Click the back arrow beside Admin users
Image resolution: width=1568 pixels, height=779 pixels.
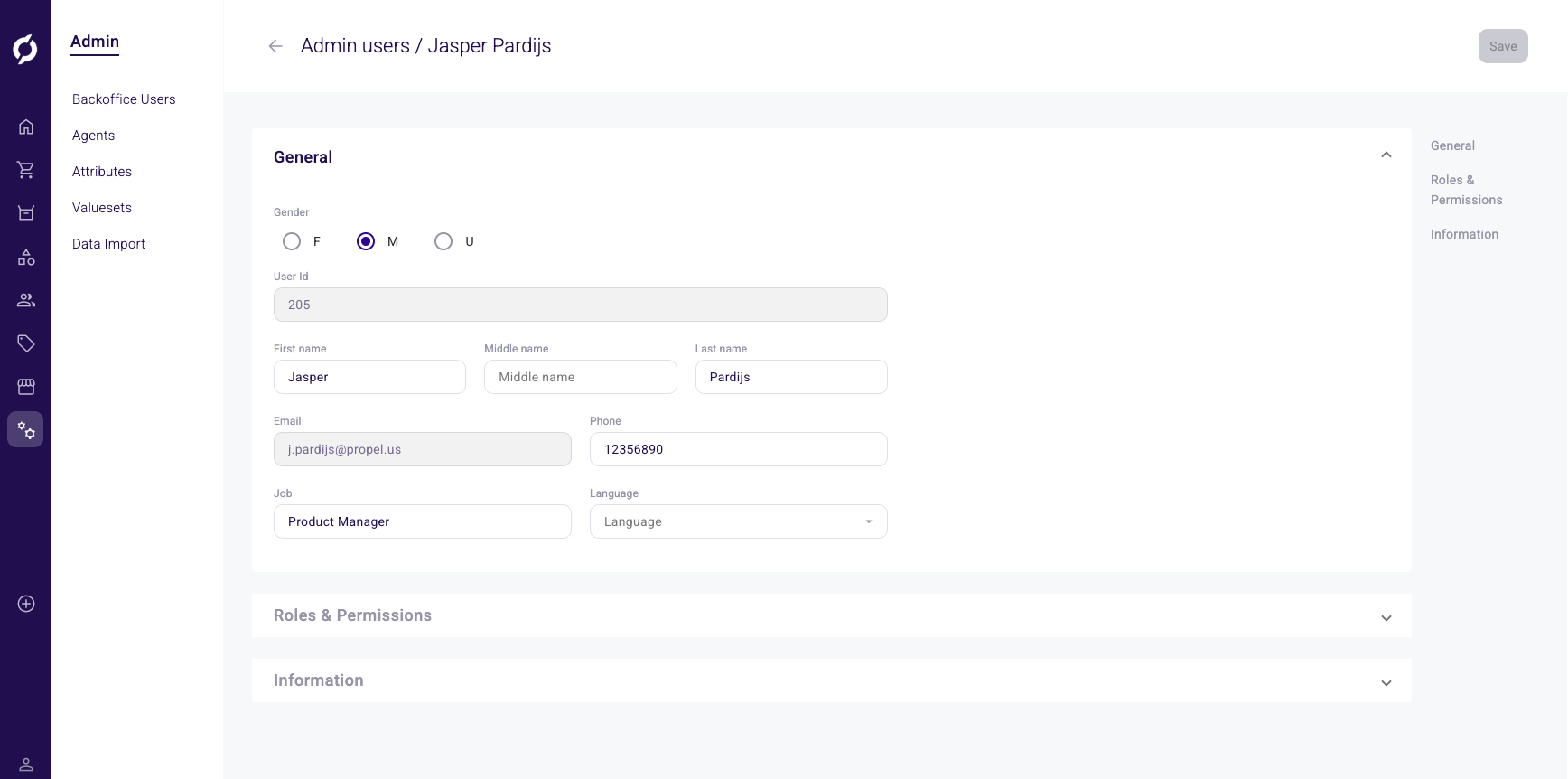point(275,46)
